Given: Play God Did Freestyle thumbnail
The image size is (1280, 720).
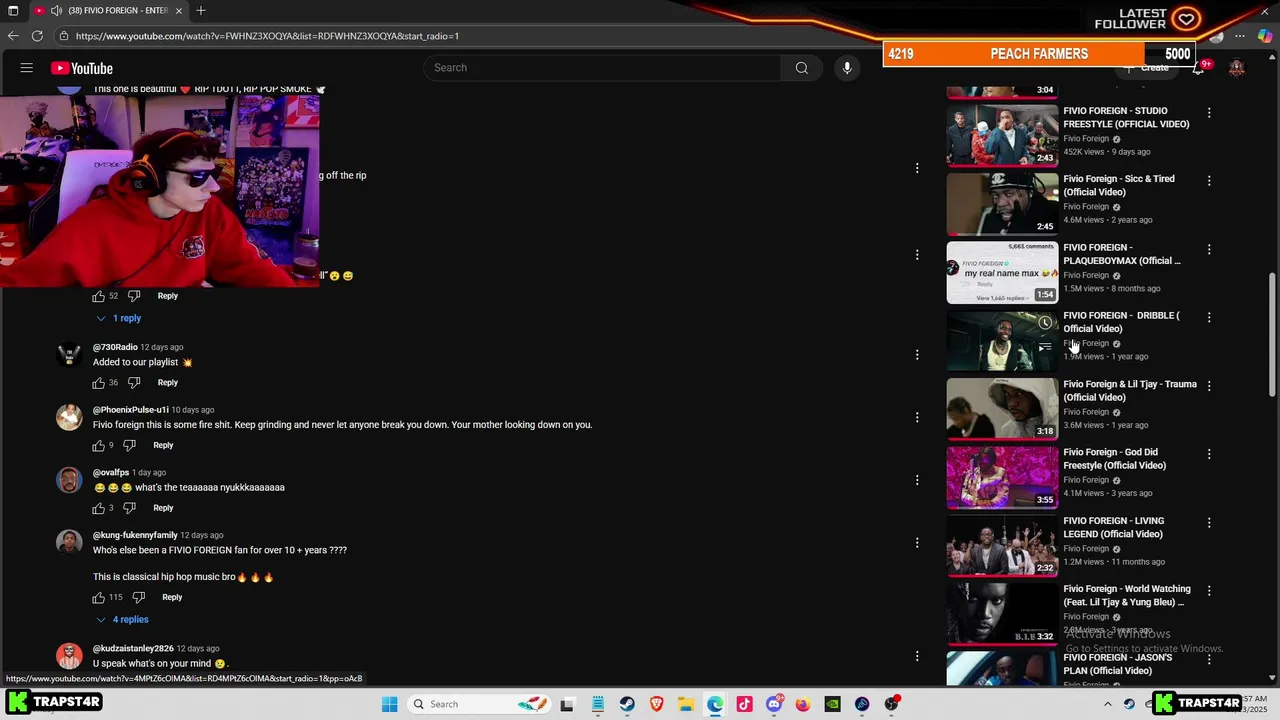Looking at the screenshot, I should [x=1002, y=478].
